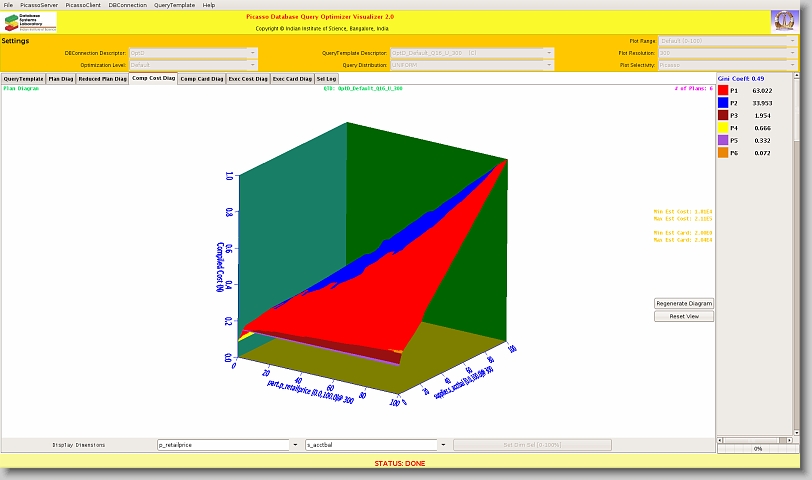Select the blue P2 plan swatch
Image resolution: width=812 pixels, height=480 pixels.
723,103
